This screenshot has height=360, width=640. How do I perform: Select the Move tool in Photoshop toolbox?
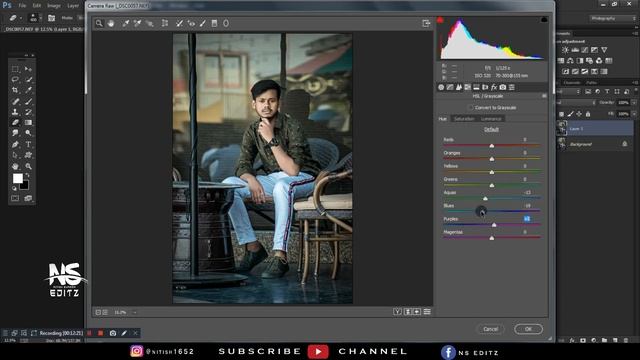tap(28, 69)
